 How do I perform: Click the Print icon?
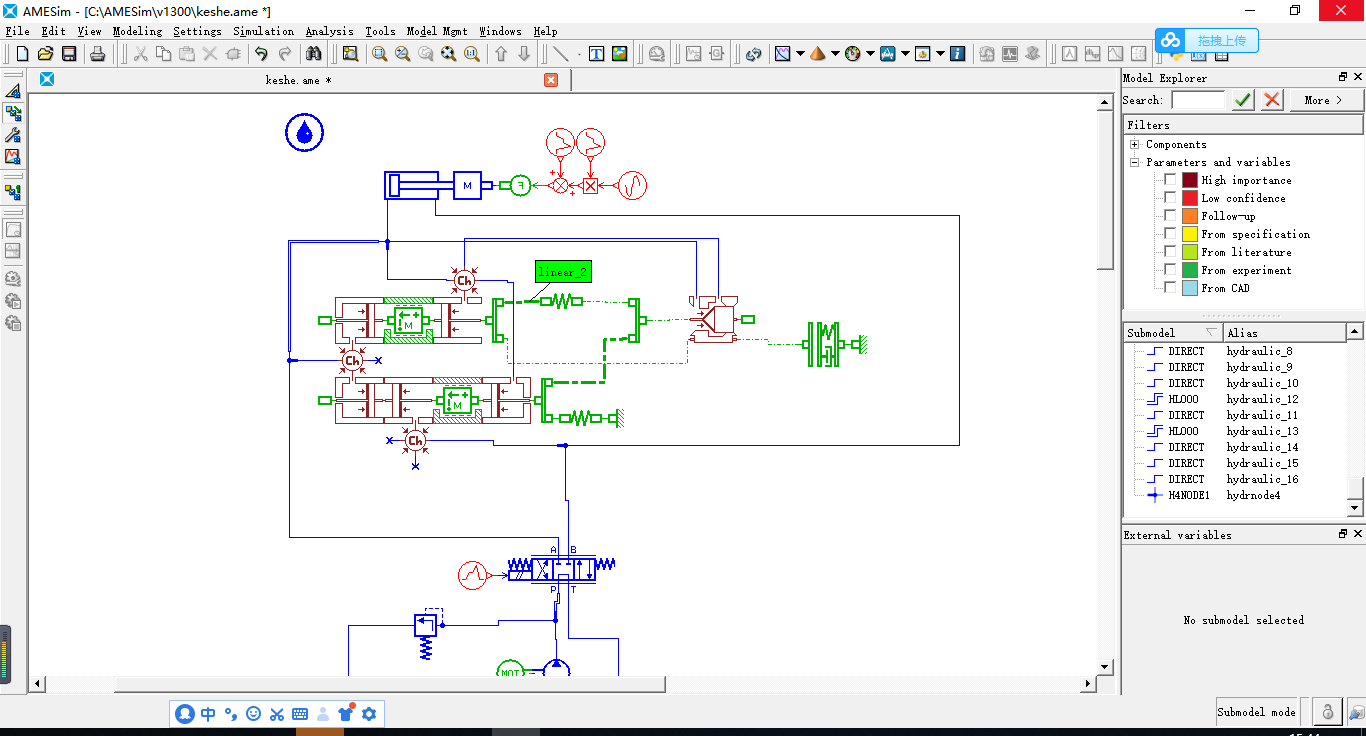[x=97, y=54]
